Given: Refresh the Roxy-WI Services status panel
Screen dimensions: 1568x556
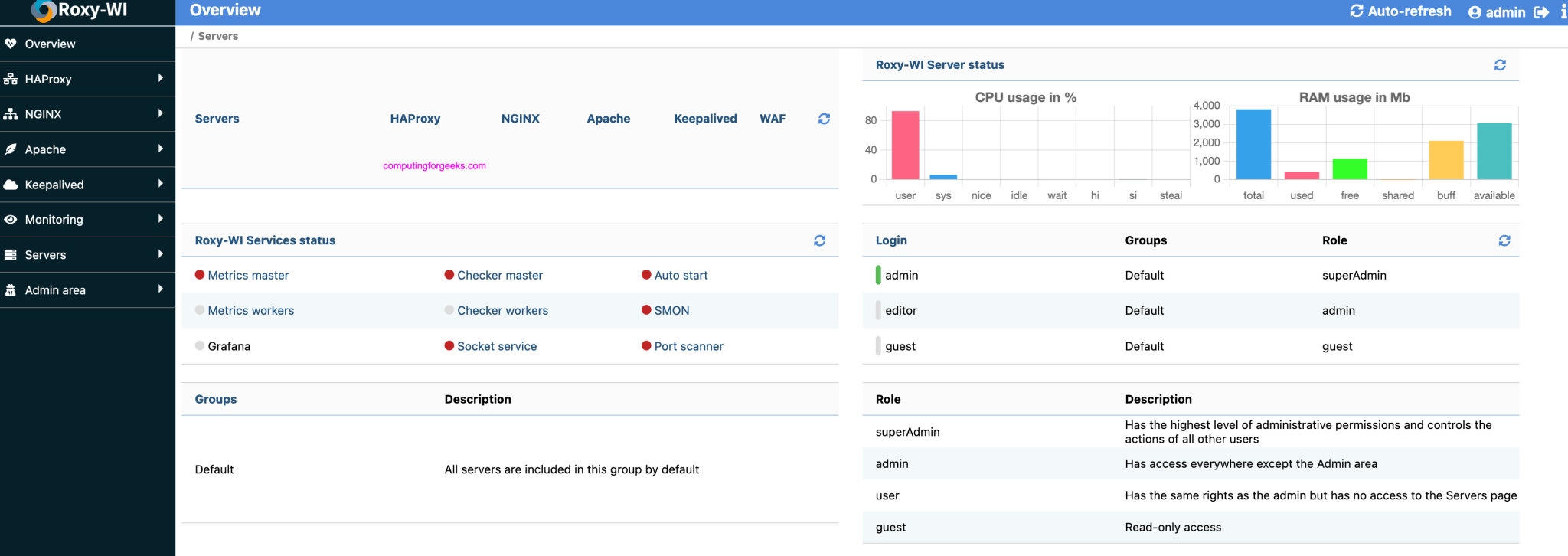Looking at the screenshot, I should point(819,240).
